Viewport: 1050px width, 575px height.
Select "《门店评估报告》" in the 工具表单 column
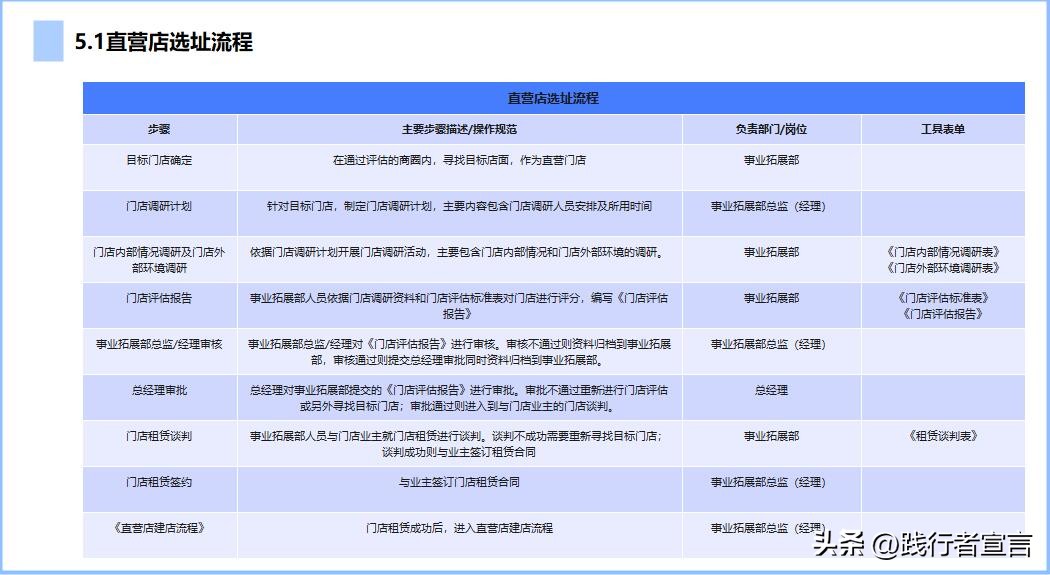click(943, 314)
